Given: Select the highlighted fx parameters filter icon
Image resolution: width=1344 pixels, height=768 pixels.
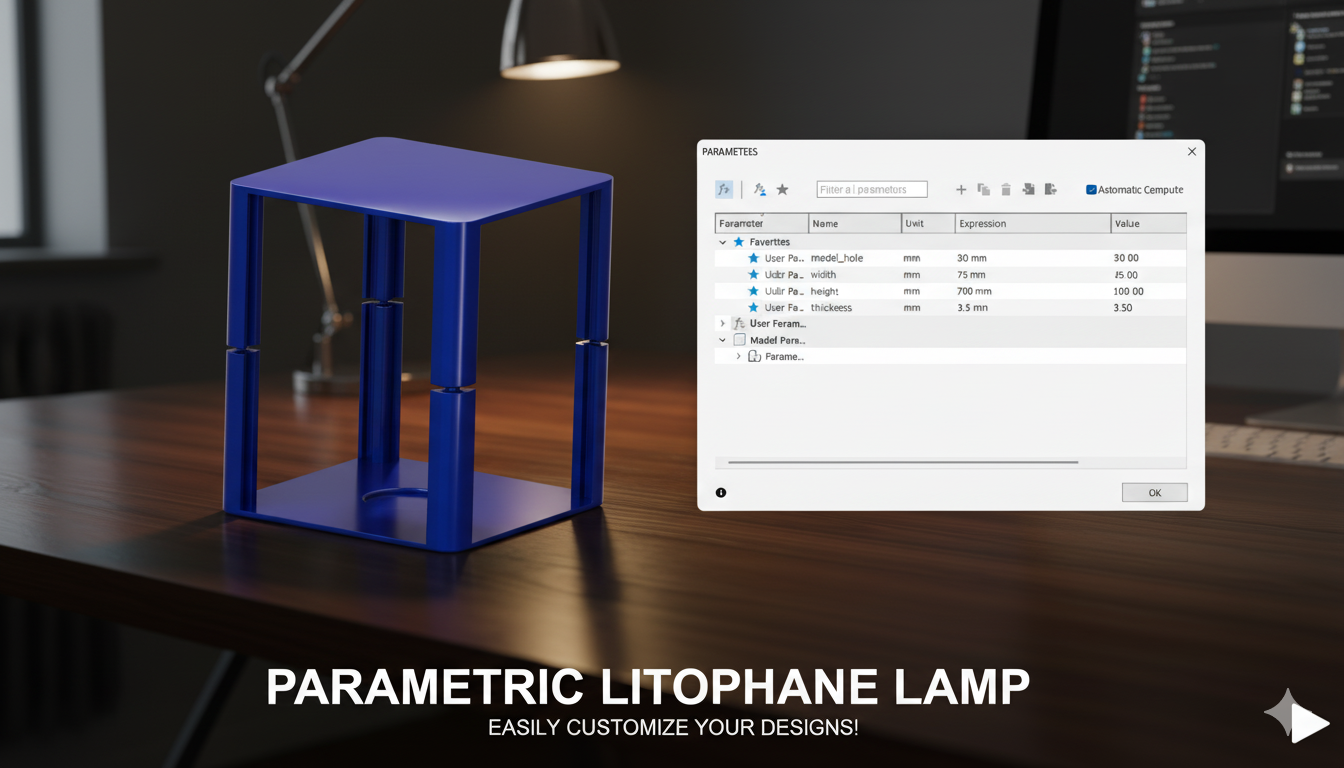Looking at the screenshot, I should click(x=724, y=189).
